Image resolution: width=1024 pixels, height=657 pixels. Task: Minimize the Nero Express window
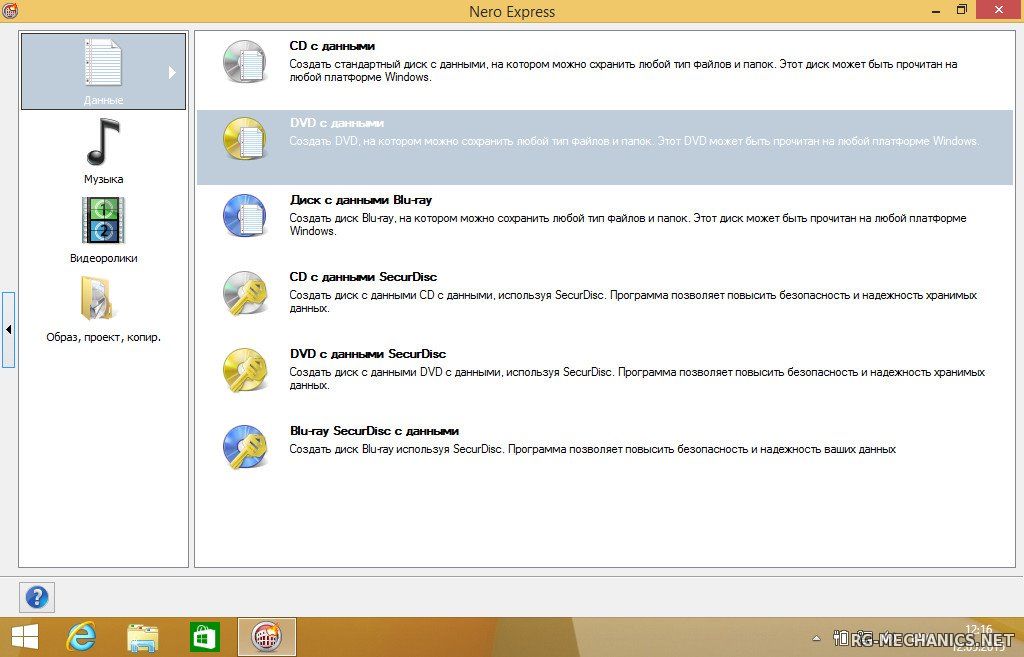point(936,10)
